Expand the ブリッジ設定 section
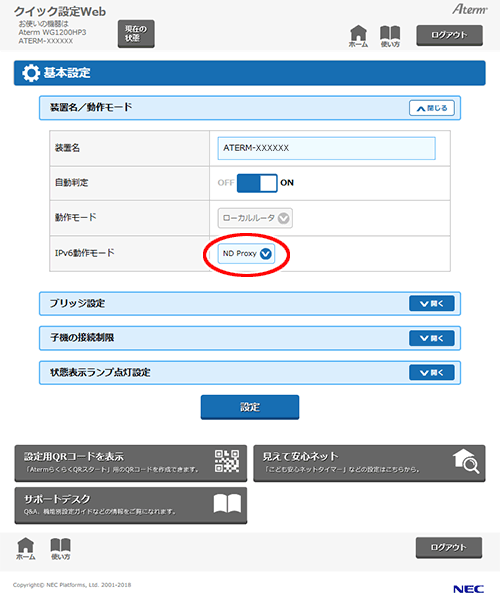500x602 pixels. 432,303
